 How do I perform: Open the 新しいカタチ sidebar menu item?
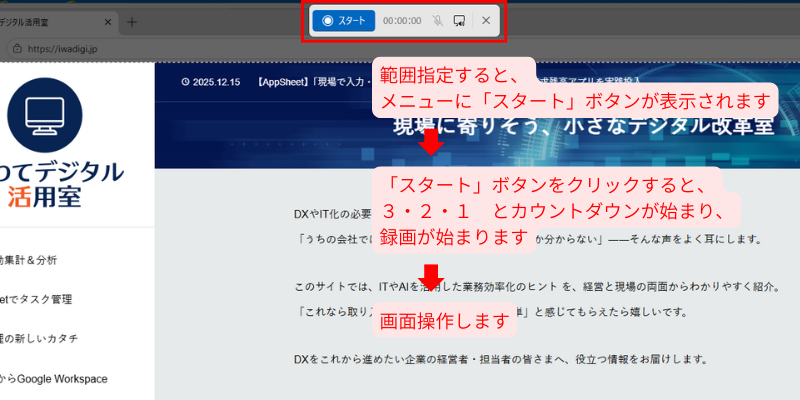(x=39, y=339)
